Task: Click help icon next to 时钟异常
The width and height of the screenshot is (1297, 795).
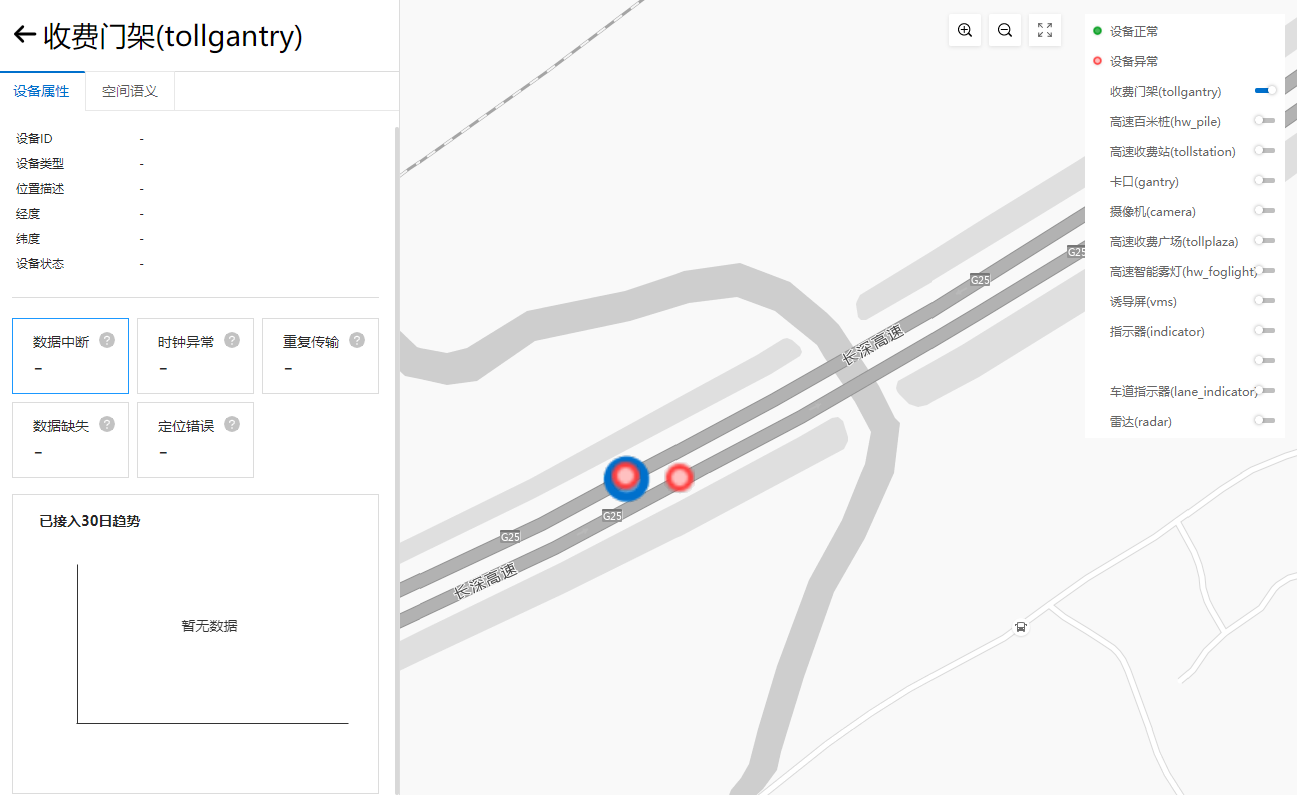Action: click(232, 340)
